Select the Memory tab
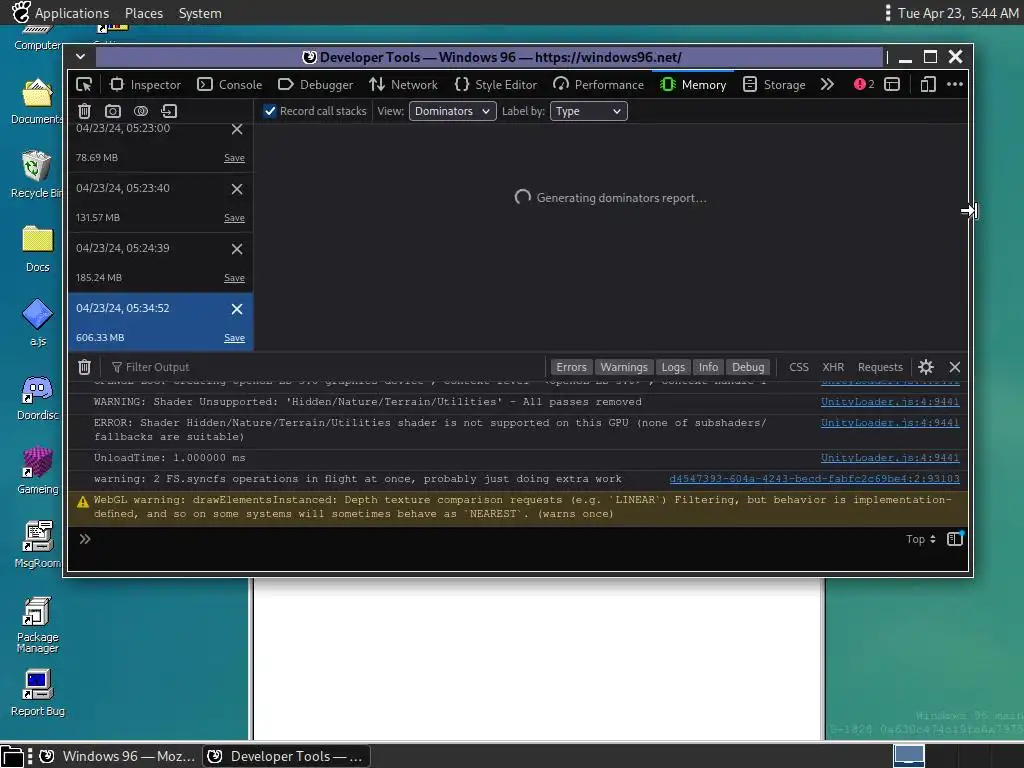 coord(693,85)
